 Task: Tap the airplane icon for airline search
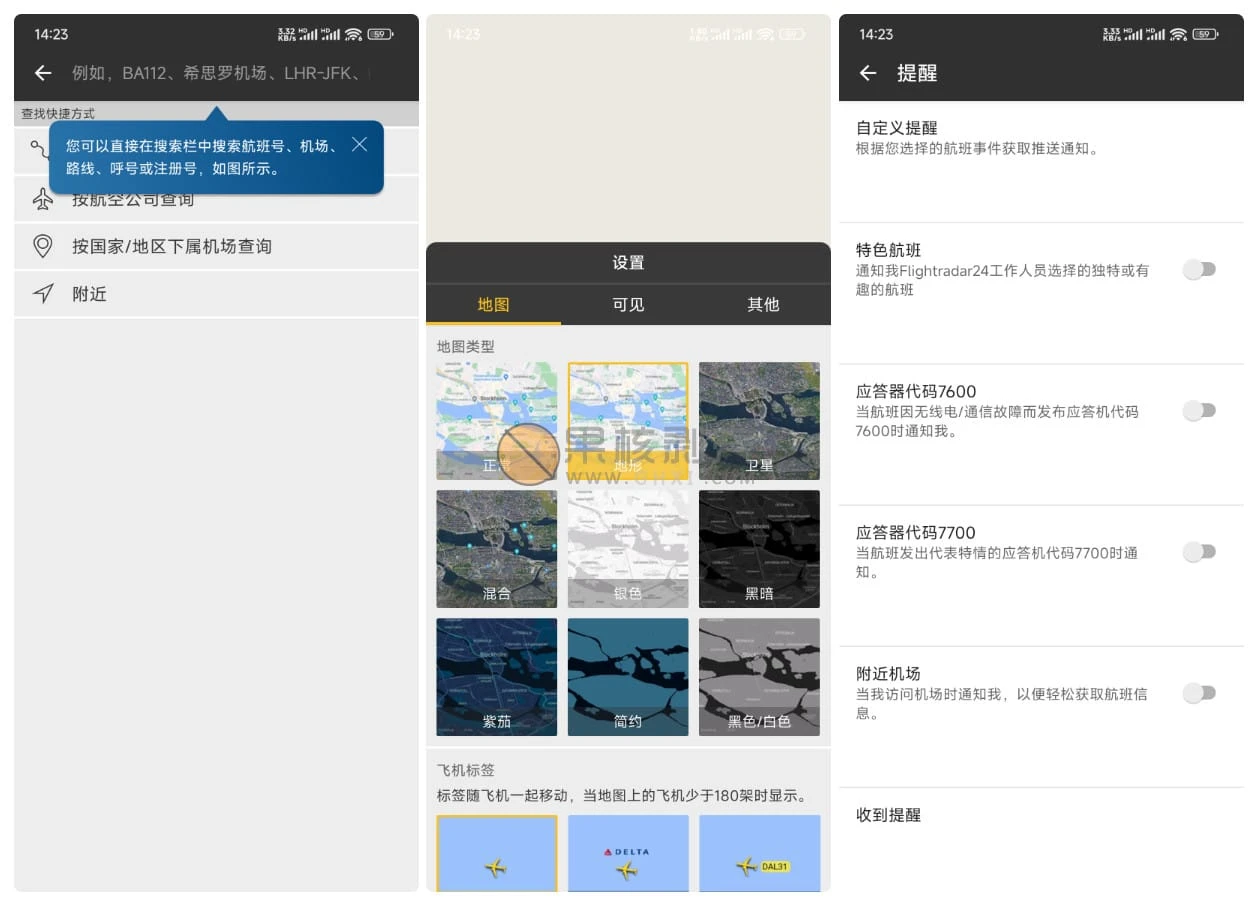(43, 199)
